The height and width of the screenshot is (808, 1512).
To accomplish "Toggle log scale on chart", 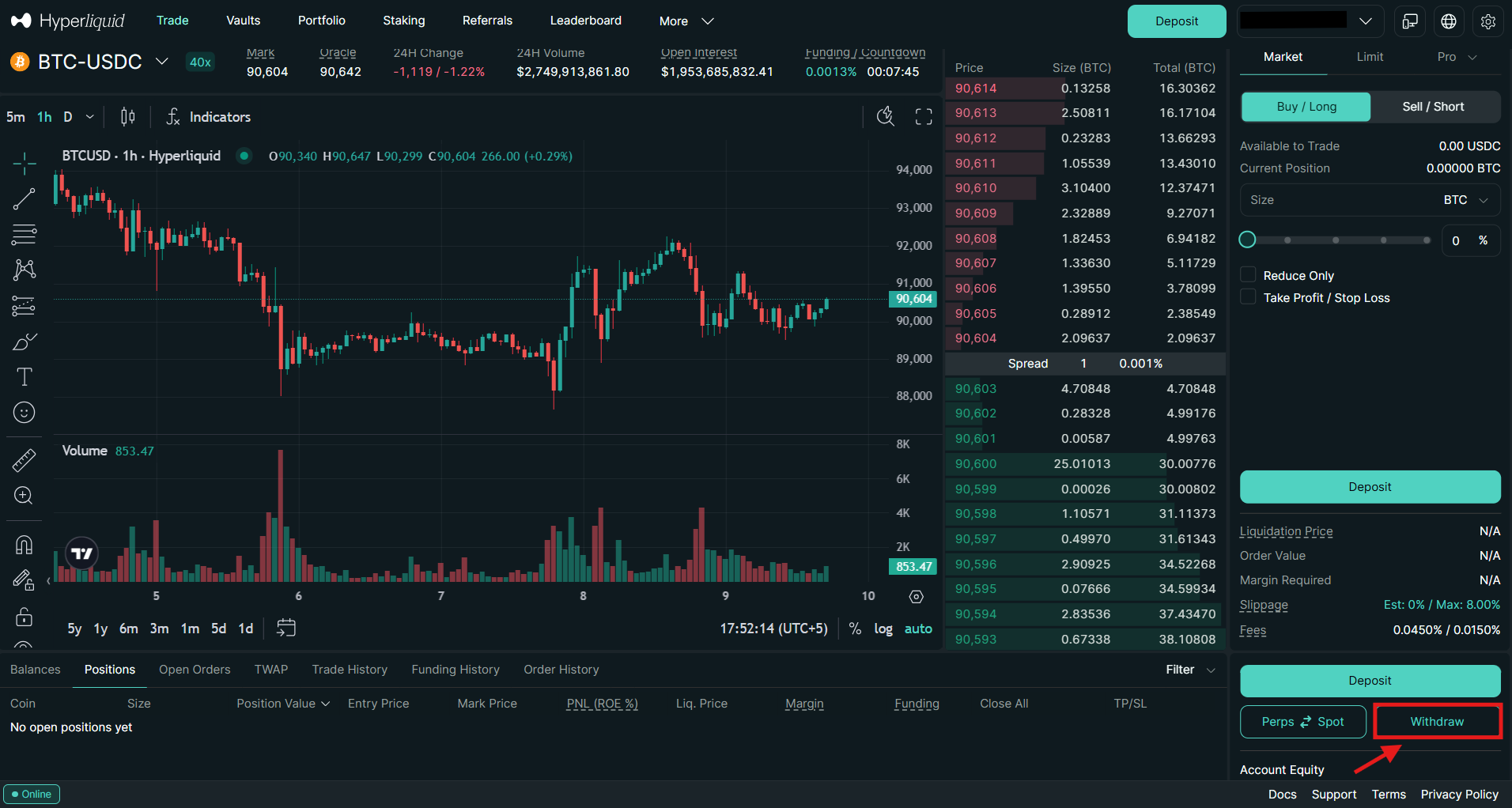I will (883, 629).
